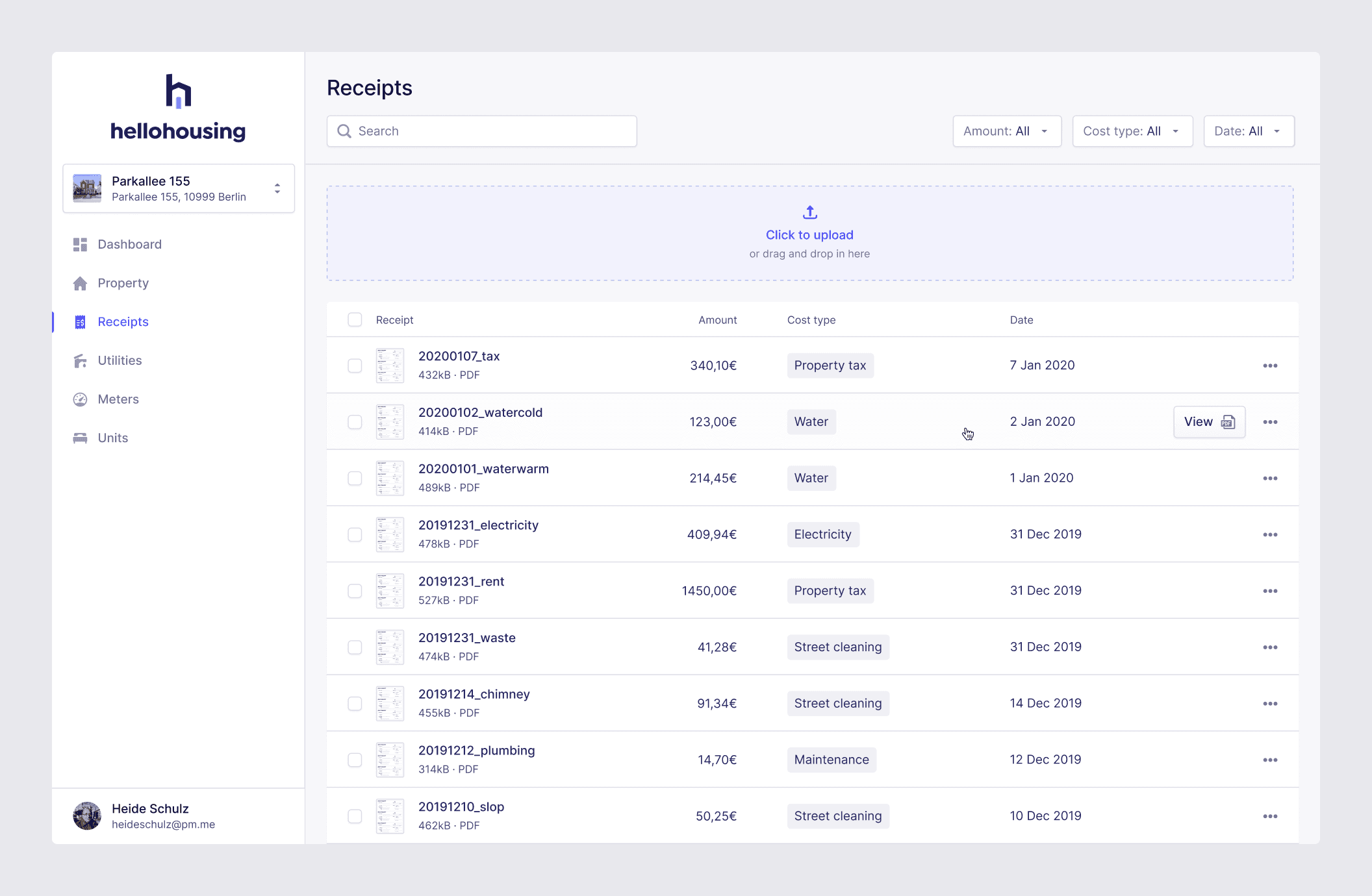This screenshot has width=1372, height=896.
Task: Click the Click to upload link
Action: (809, 234)
